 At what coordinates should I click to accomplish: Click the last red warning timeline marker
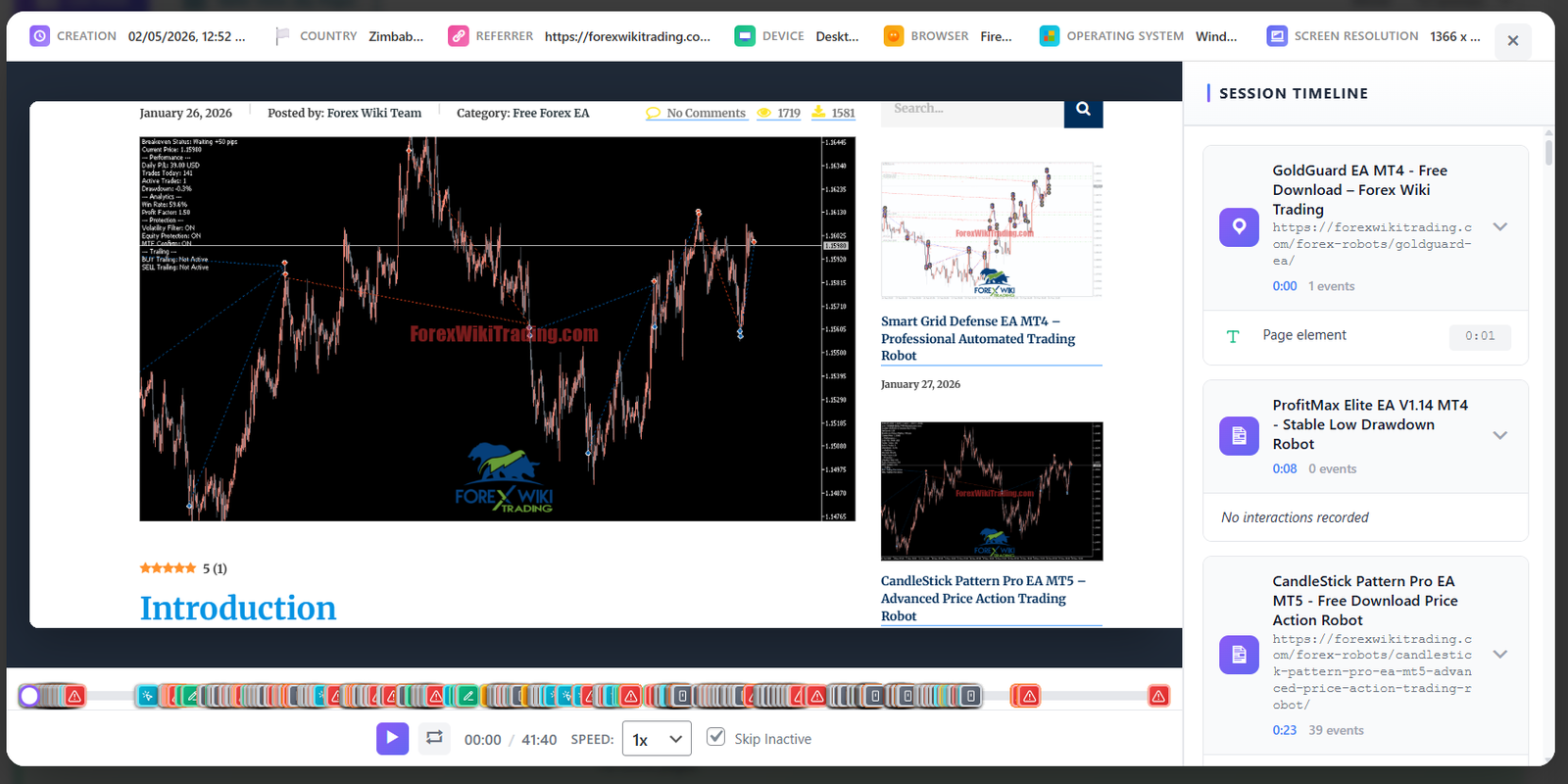[x=1158, y=696]
